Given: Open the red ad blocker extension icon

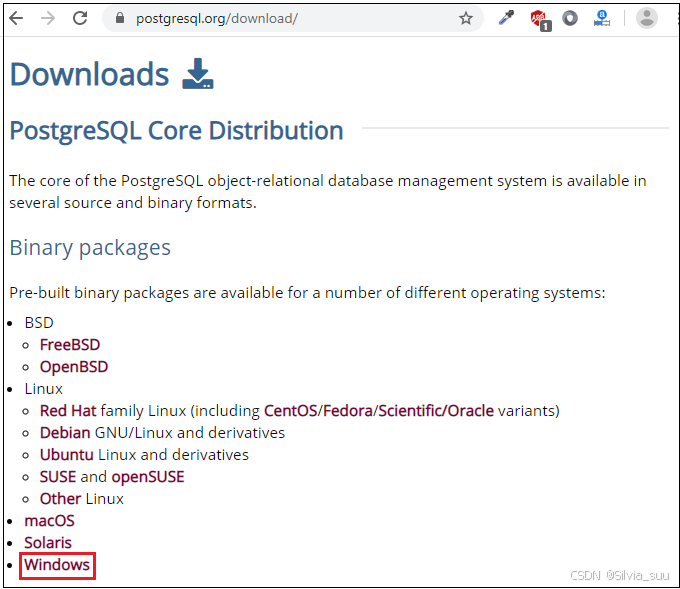Looking at the screenshot, I should click(540, 20).
